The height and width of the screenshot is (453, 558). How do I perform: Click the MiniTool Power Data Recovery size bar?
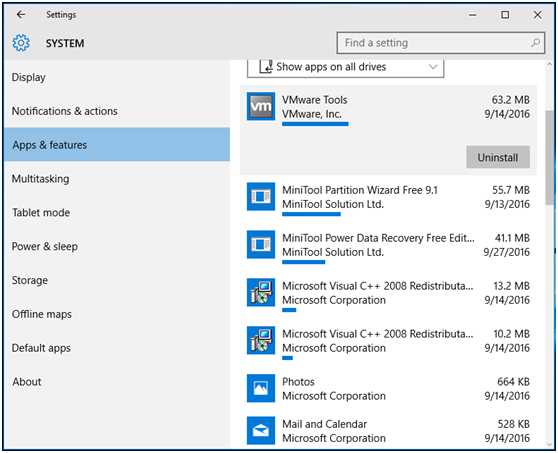pyautogui.click(x=304, y=262)
